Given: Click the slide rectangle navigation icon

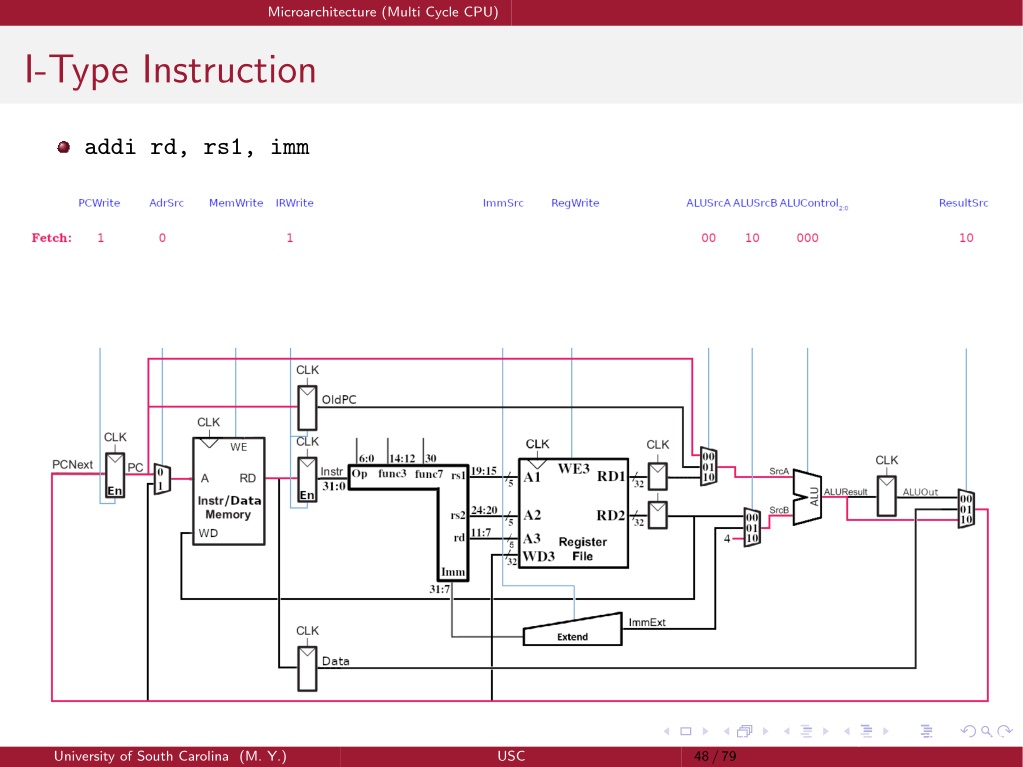Looking at the screenshot, I should pos(686,731).
